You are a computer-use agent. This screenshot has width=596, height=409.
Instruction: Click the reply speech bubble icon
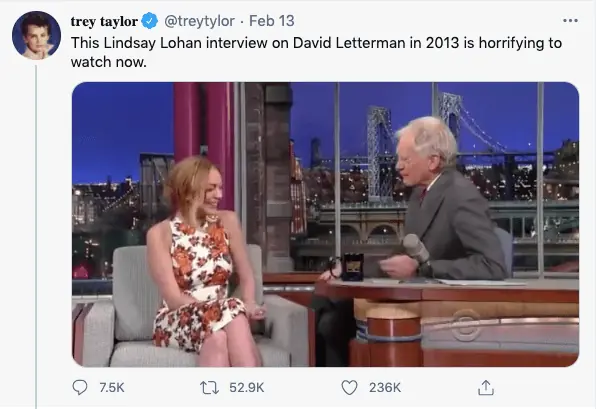(x=80, y=387)
